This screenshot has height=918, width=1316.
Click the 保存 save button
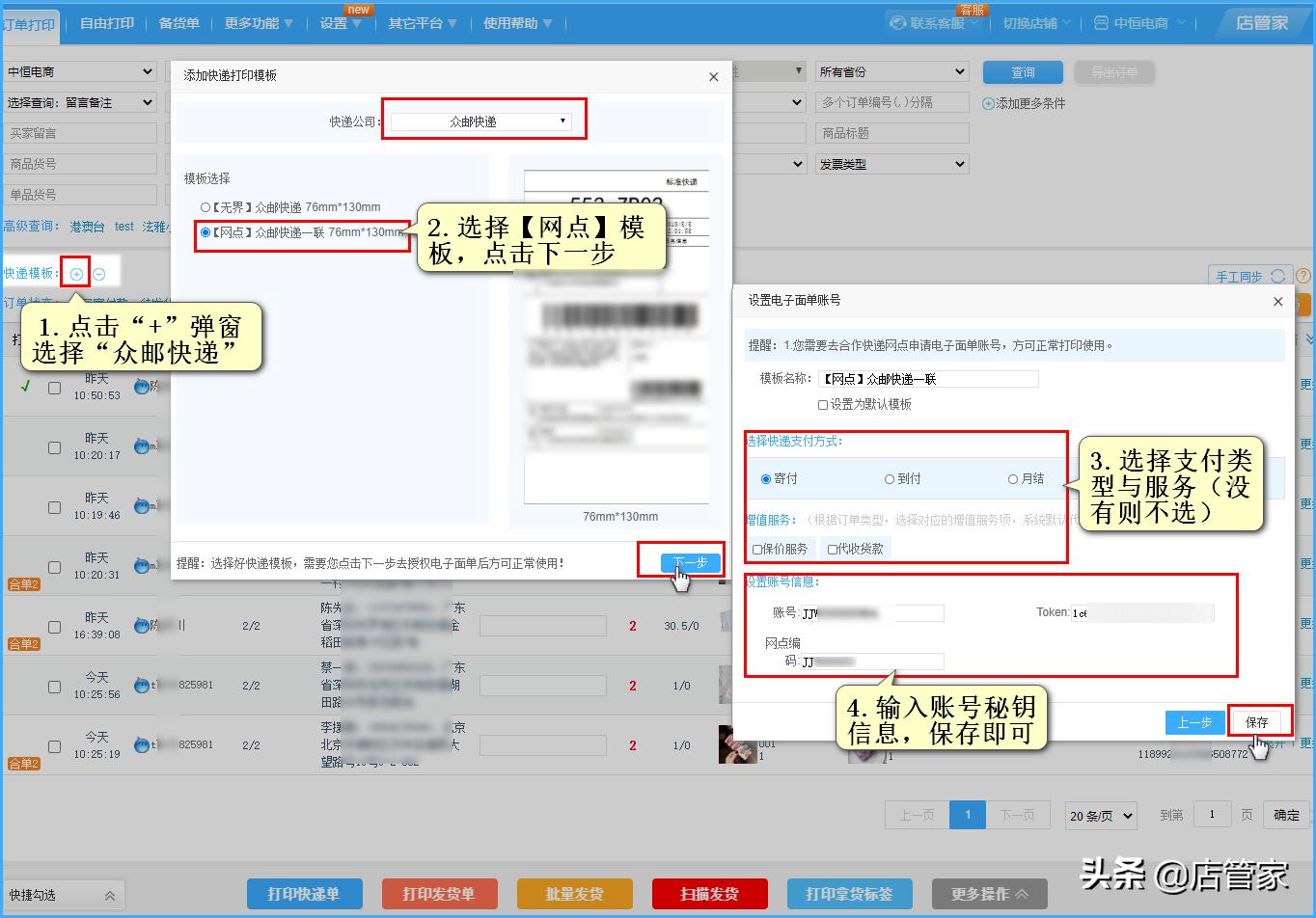click(x=1259, y=720)
